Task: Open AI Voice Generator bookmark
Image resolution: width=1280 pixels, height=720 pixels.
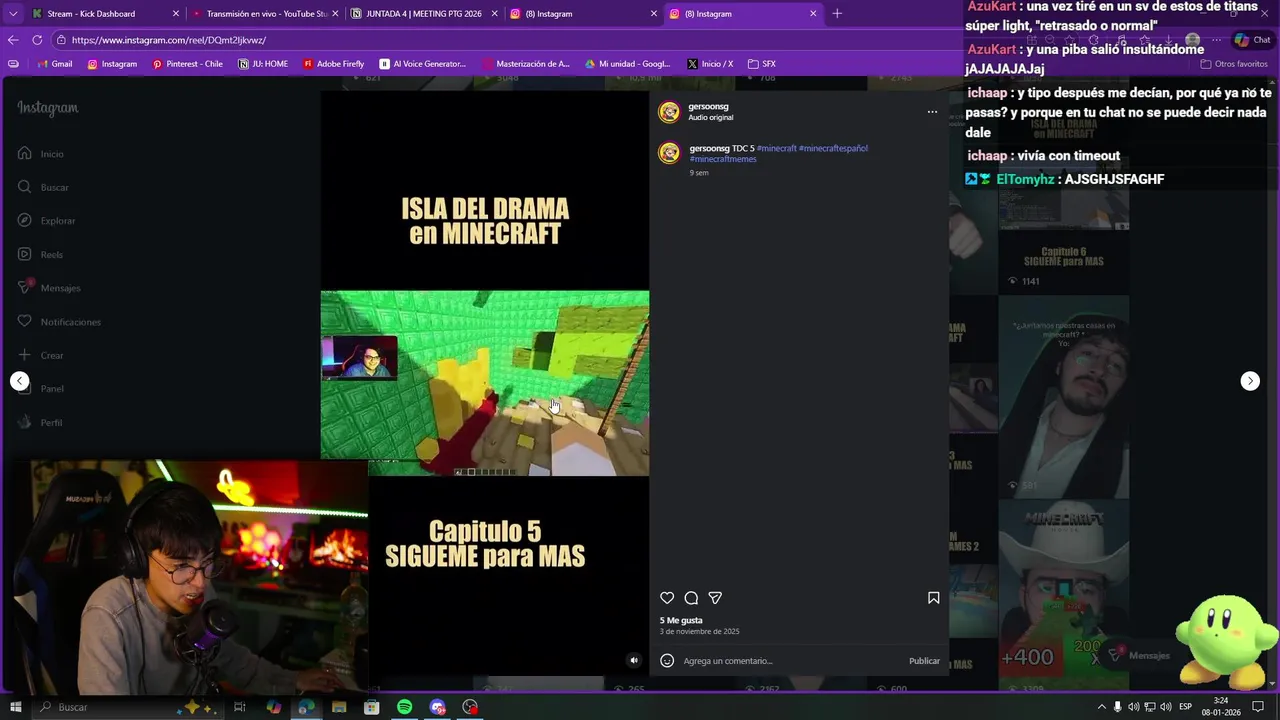Action: coord(422,64)
